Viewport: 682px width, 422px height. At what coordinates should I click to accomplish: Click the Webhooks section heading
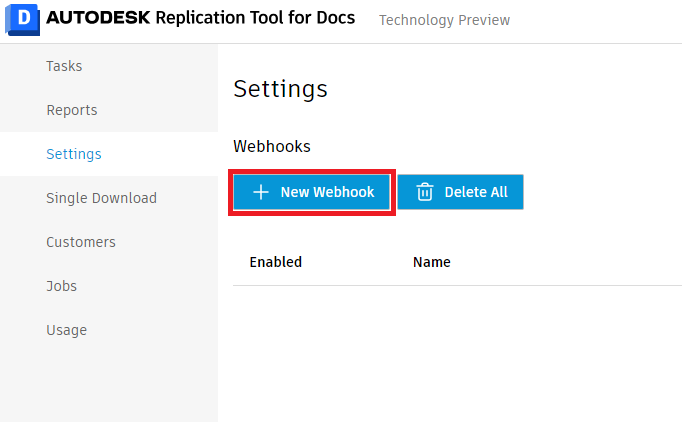coord(272,146)
